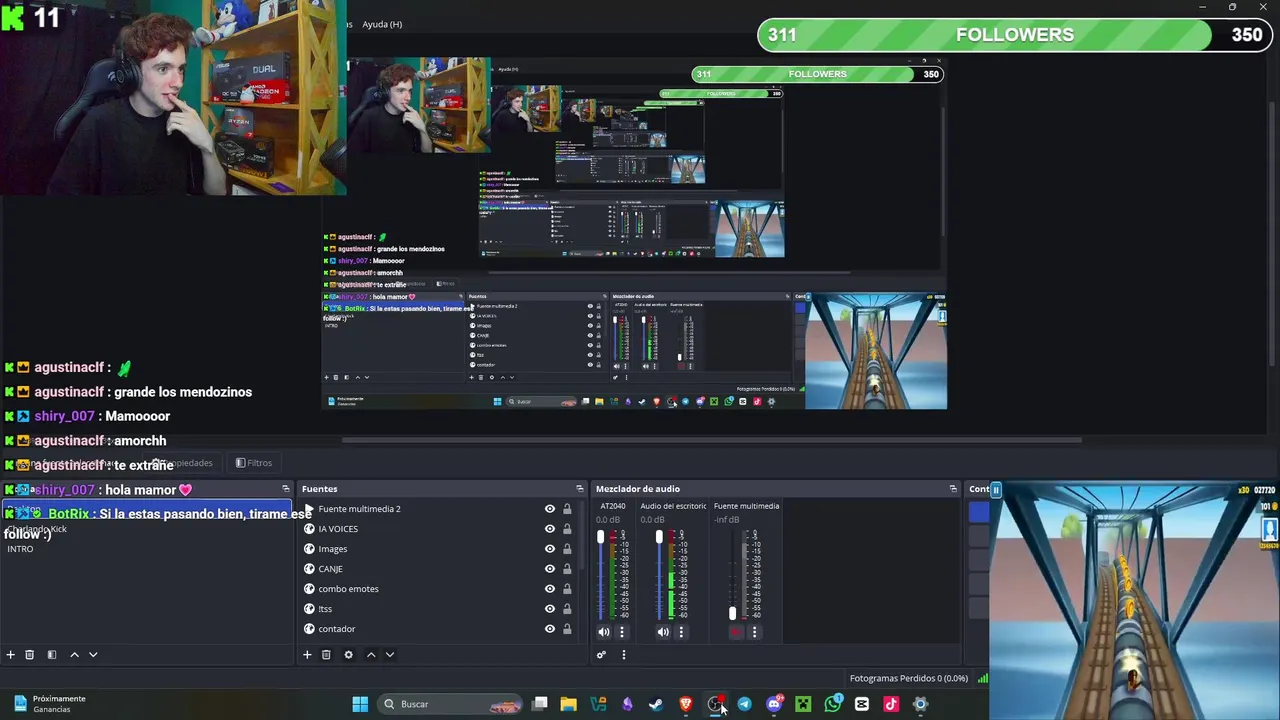Open the mixer's bottom three-dot menu

(623, 655)
